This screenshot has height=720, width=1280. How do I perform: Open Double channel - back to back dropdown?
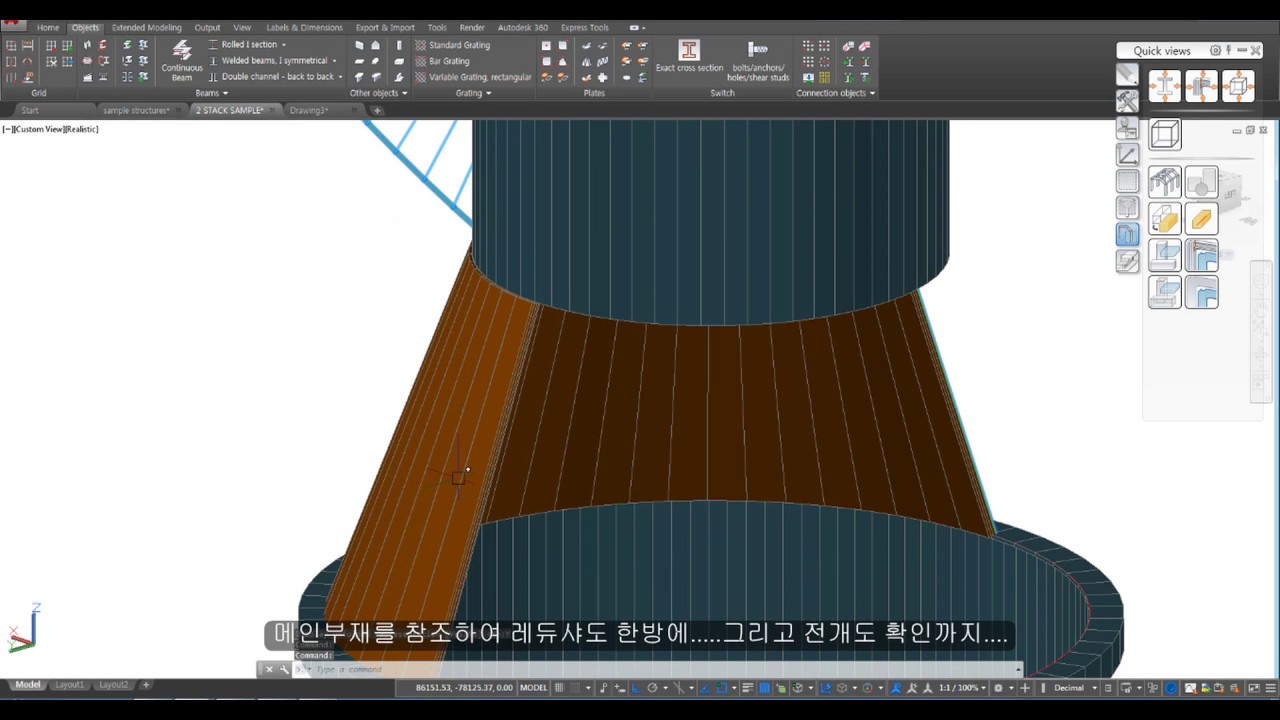pos(340,77)
